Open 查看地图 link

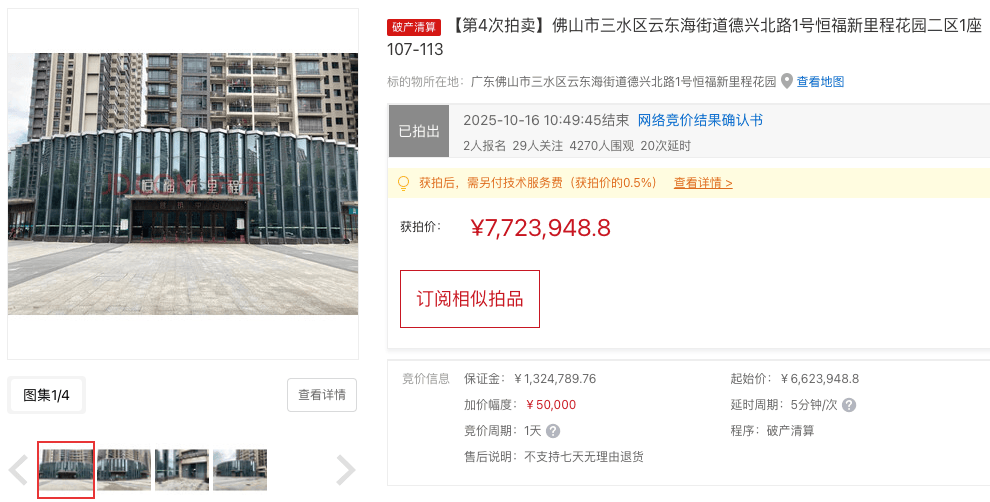pyautogui.click(x=820, y=81)
